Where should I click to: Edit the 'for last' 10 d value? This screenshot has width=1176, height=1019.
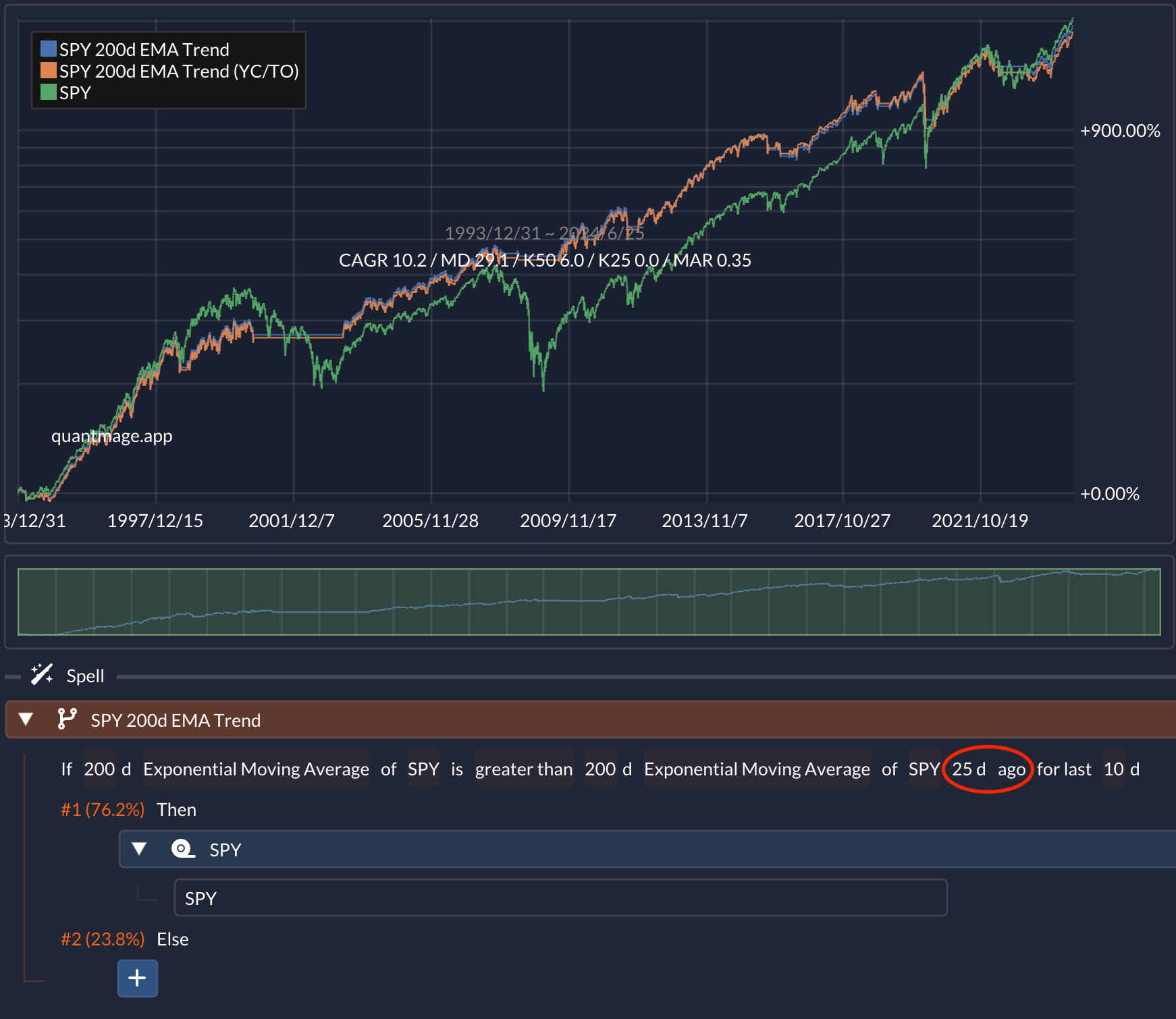pos(1114,769)
